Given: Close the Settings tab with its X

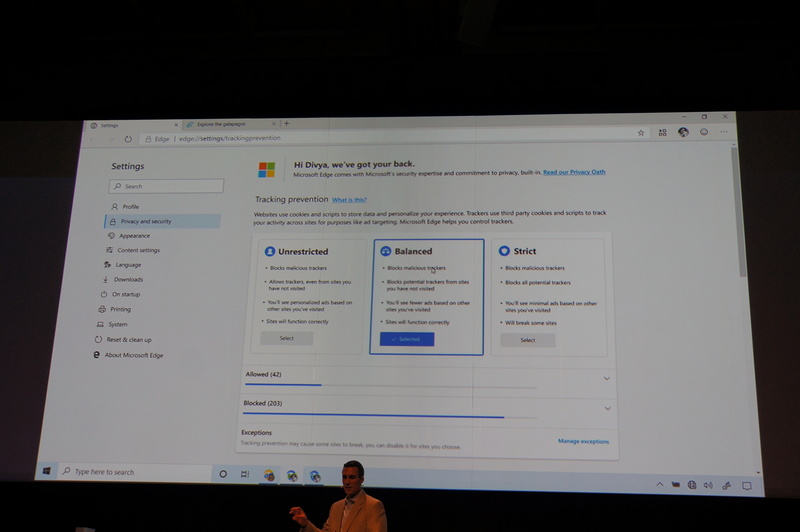Looking at the screenshot, I should [176, 125].
